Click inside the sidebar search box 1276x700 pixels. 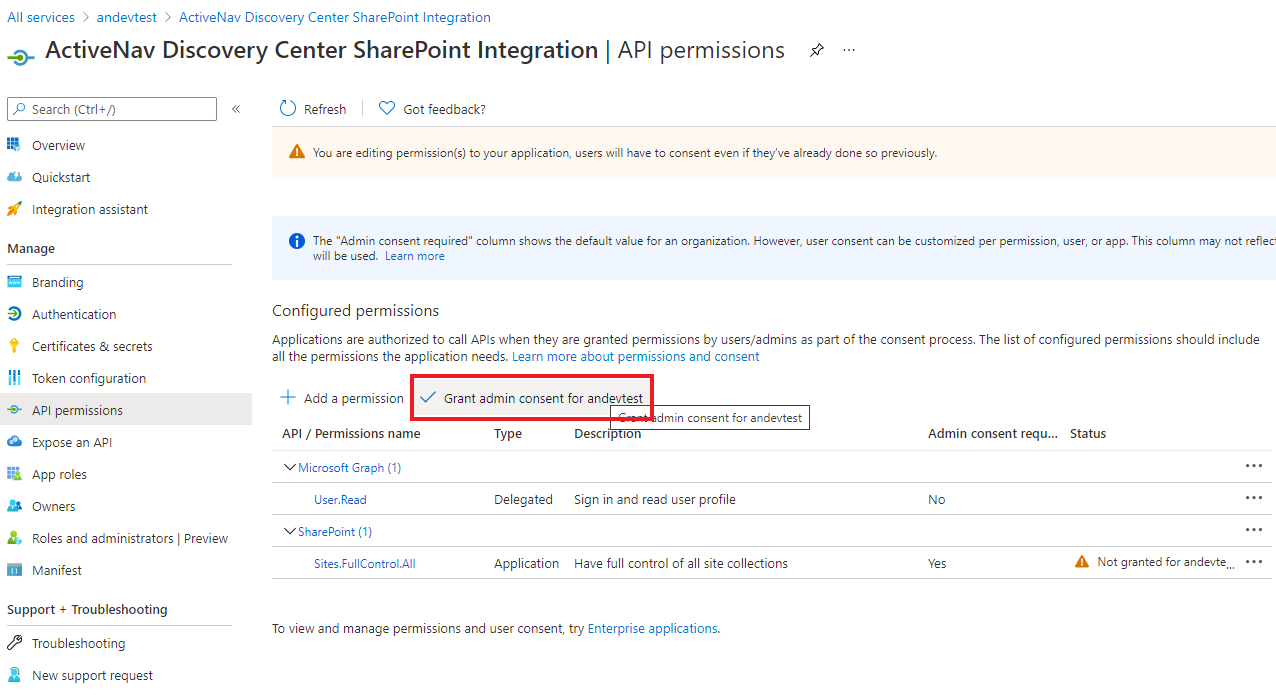(110, 108)
